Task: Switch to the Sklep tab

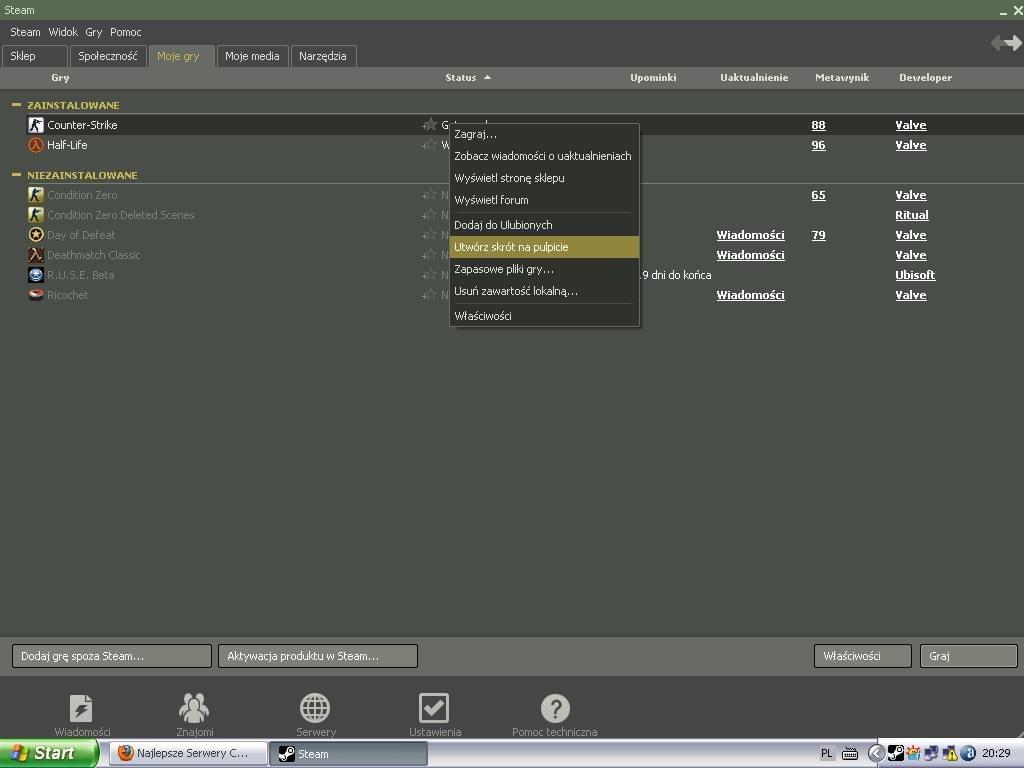Action: (x=35, y=56)
